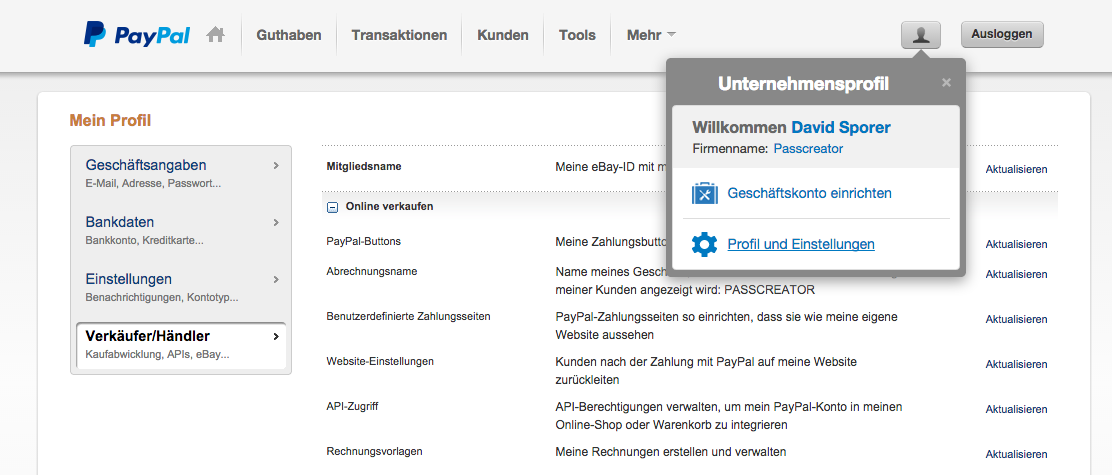Viewport: 1112px width, 475px height.
Task: Expand the Bankdaten chevron
Action: 276,223
